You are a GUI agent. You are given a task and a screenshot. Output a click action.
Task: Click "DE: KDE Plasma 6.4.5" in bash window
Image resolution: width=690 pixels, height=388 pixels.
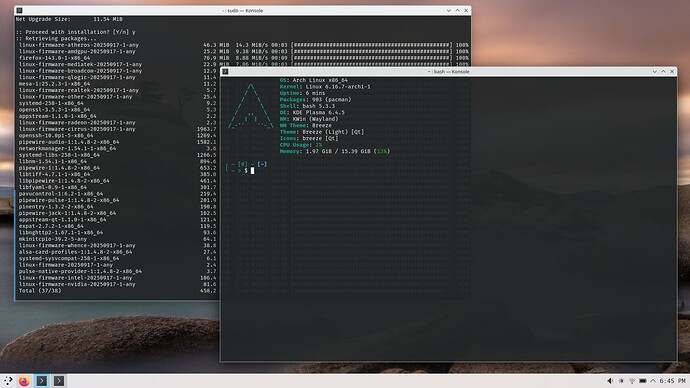coord(312,113)
